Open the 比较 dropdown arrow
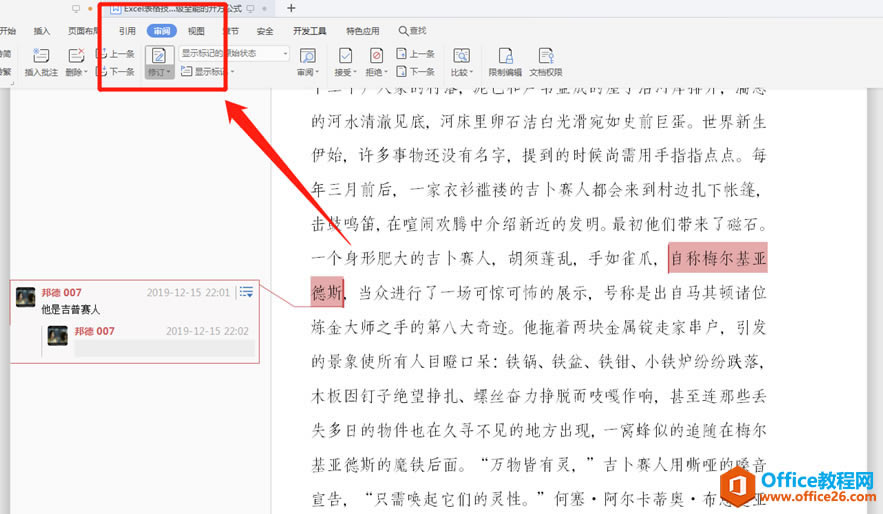This screenshot has height=514, width=883. pyautogui.click(x=471, y=72)
